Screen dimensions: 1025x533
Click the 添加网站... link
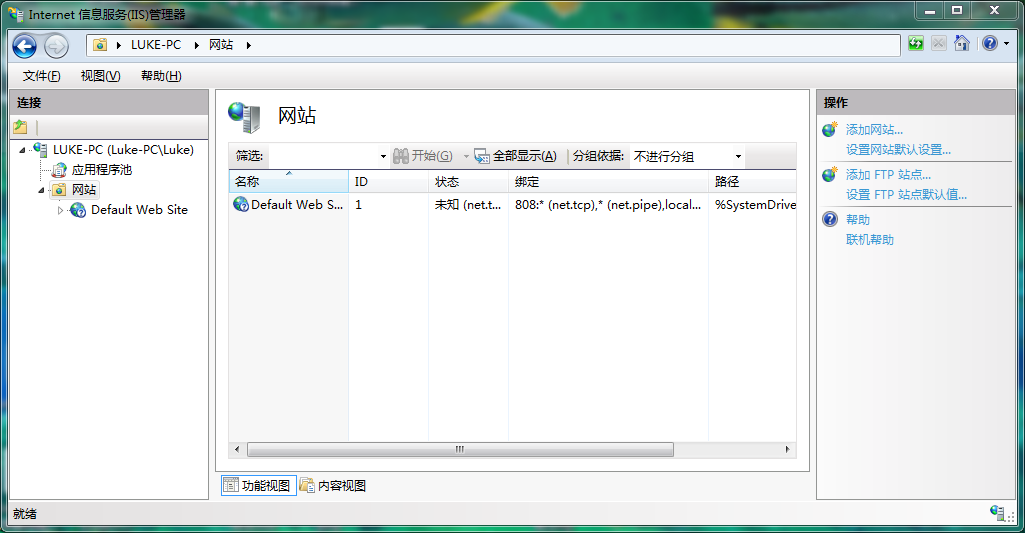click(x=874, y=129)
